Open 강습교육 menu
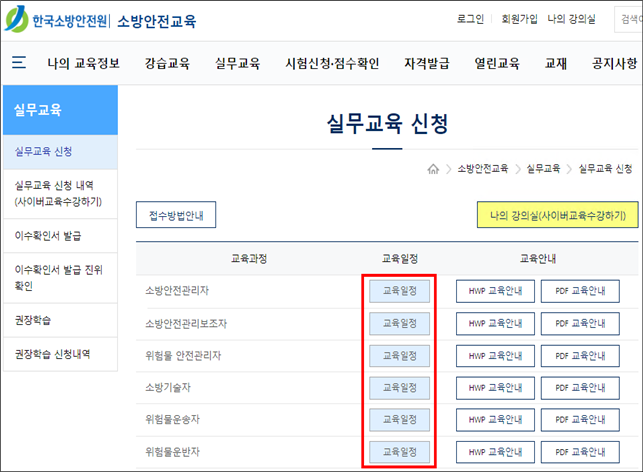 (167, 63)
